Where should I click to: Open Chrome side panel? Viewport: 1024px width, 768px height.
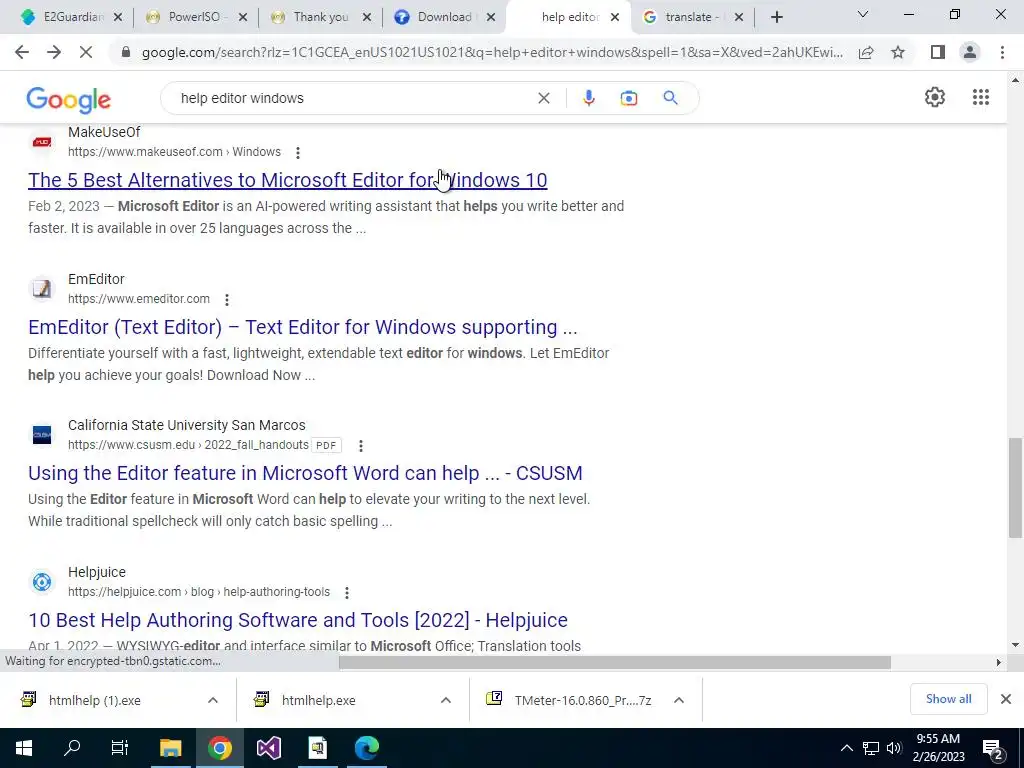pyautogui.click(x=938, y=52)
